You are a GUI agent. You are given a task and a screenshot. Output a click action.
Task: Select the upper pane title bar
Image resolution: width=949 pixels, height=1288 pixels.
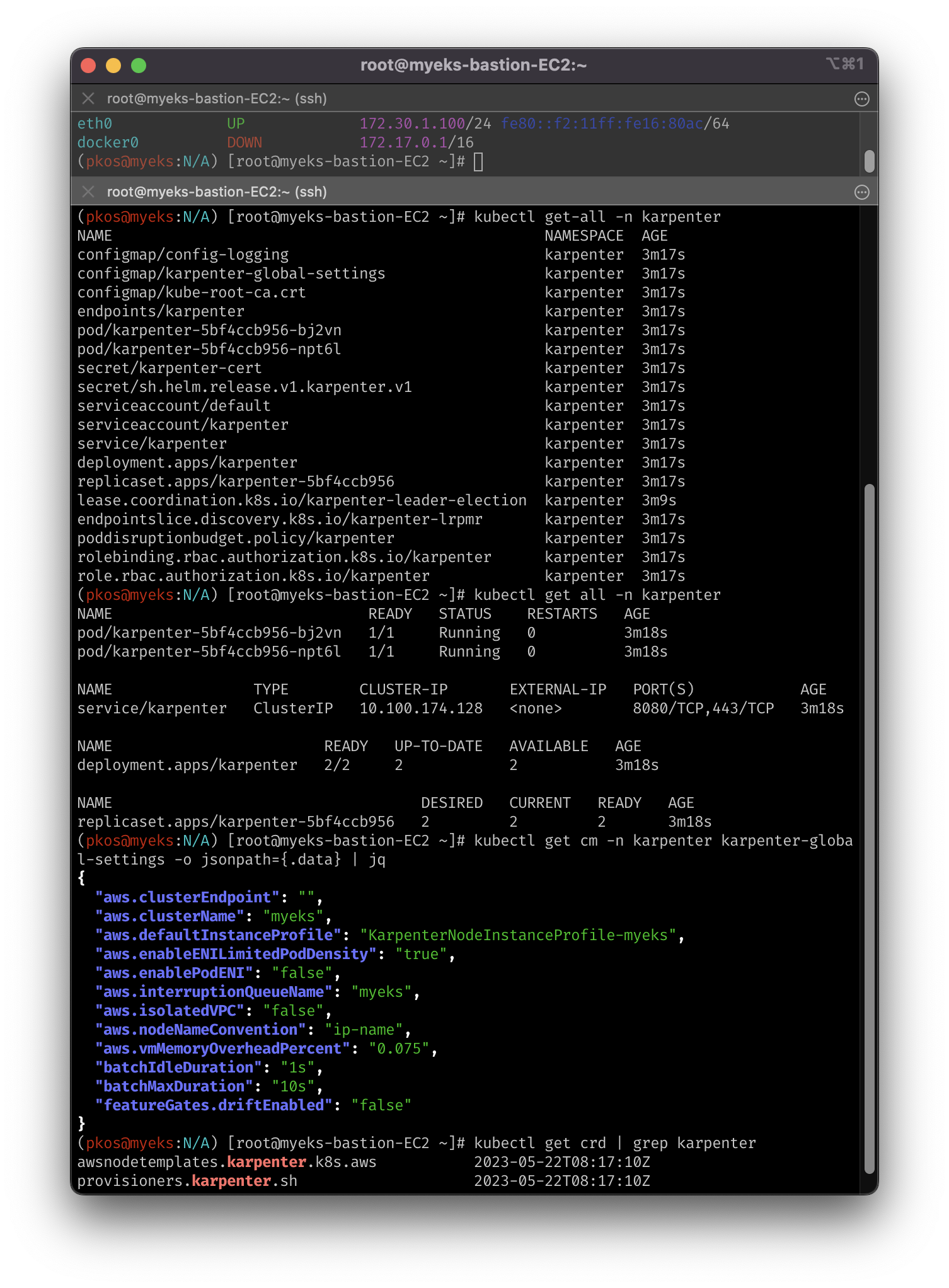(x=474, y=98)
